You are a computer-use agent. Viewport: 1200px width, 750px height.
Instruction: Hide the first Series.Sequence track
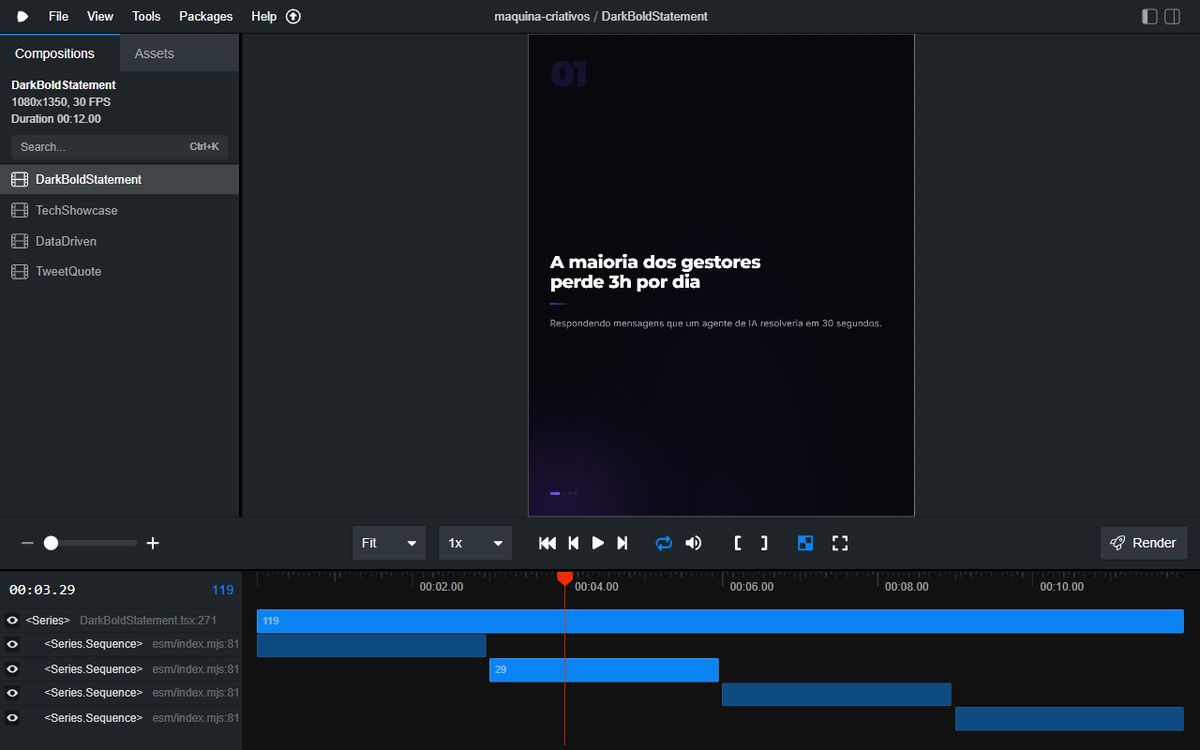point(13,644)
